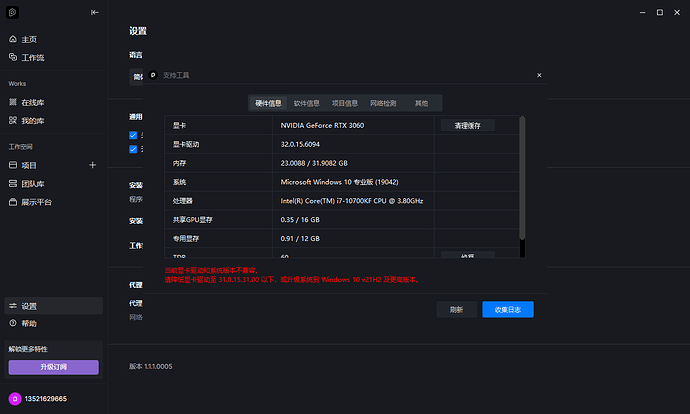Image resolution: width=690 pixels, height=414 pixels.
Task: Add a new project with plus icon
Action: tap(92, 165)
